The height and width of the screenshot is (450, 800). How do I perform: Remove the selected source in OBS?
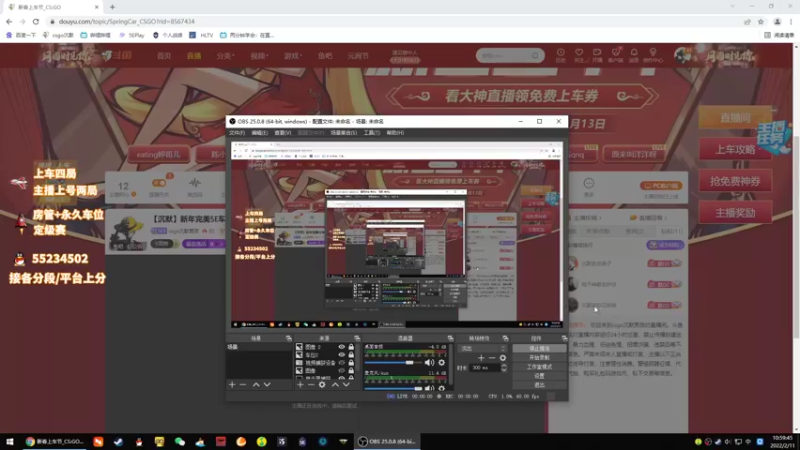click(311, 385)
